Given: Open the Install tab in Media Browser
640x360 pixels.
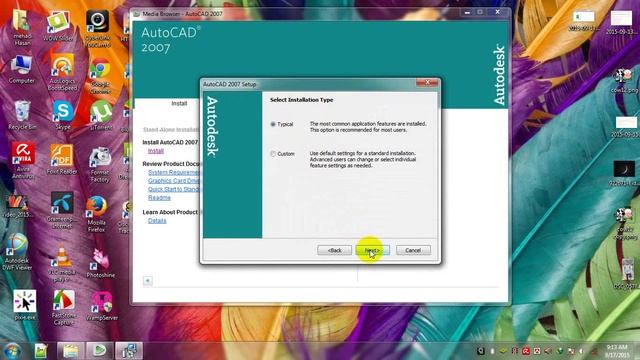Looking at the screenshot, I should click(179, 104).
